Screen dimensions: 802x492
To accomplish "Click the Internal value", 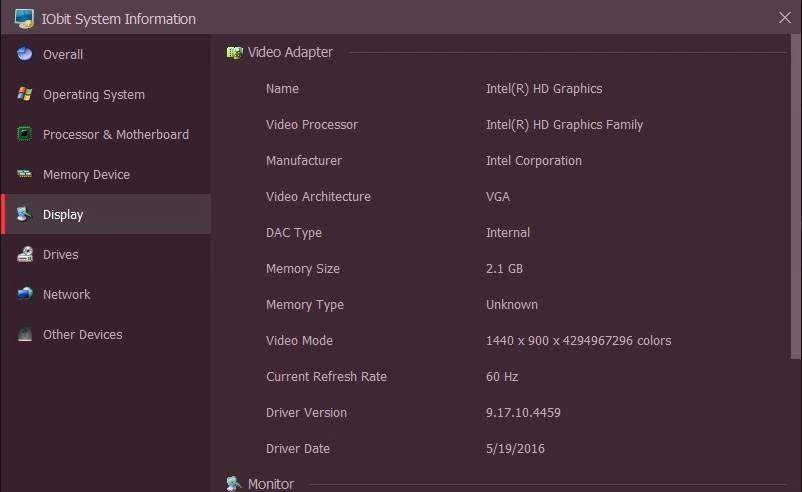I will [x=507, y=233].
